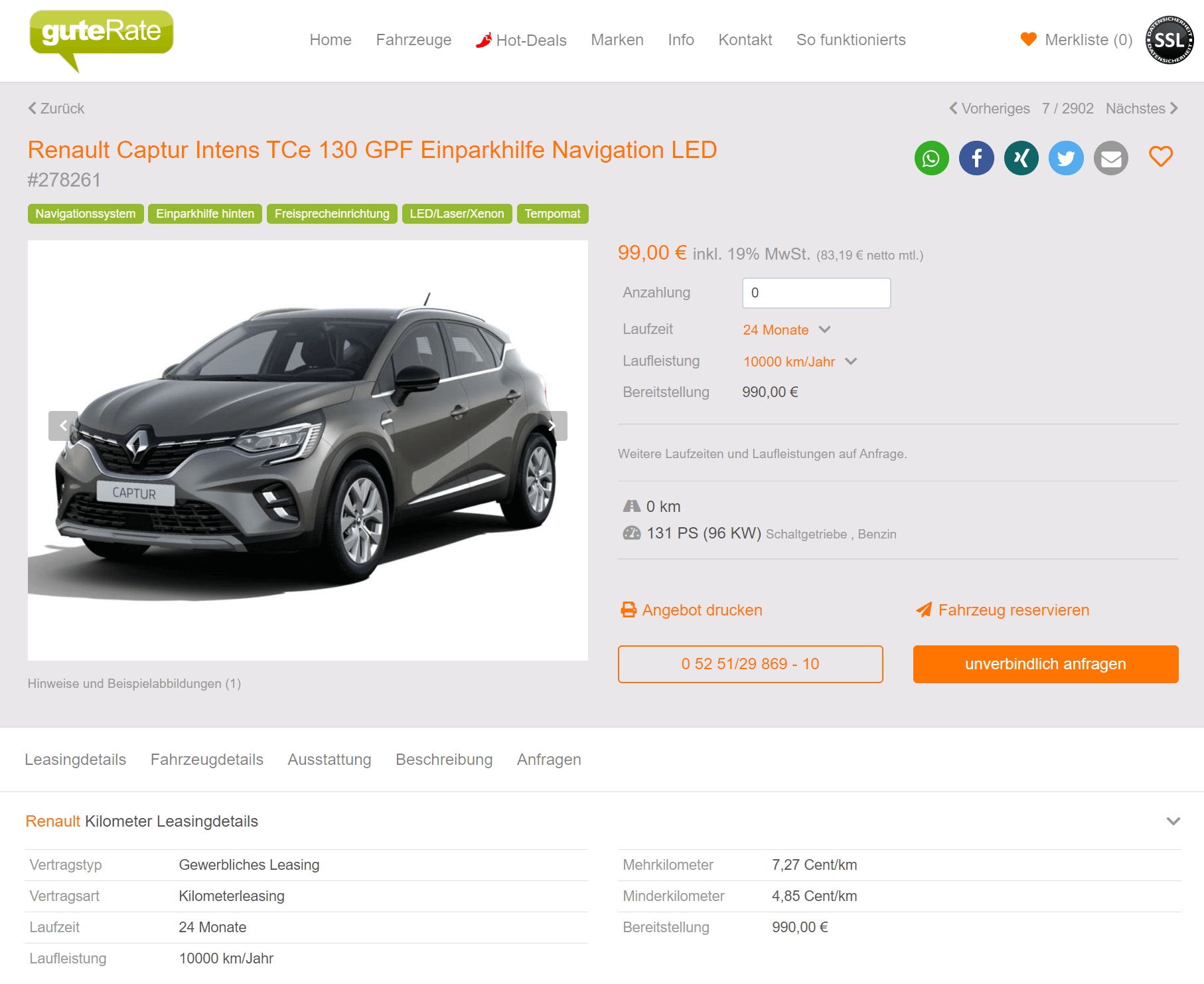Viewport: 1204px width, 984px height.
Task: Open Info in the navigation
Action: click(681, 40)
